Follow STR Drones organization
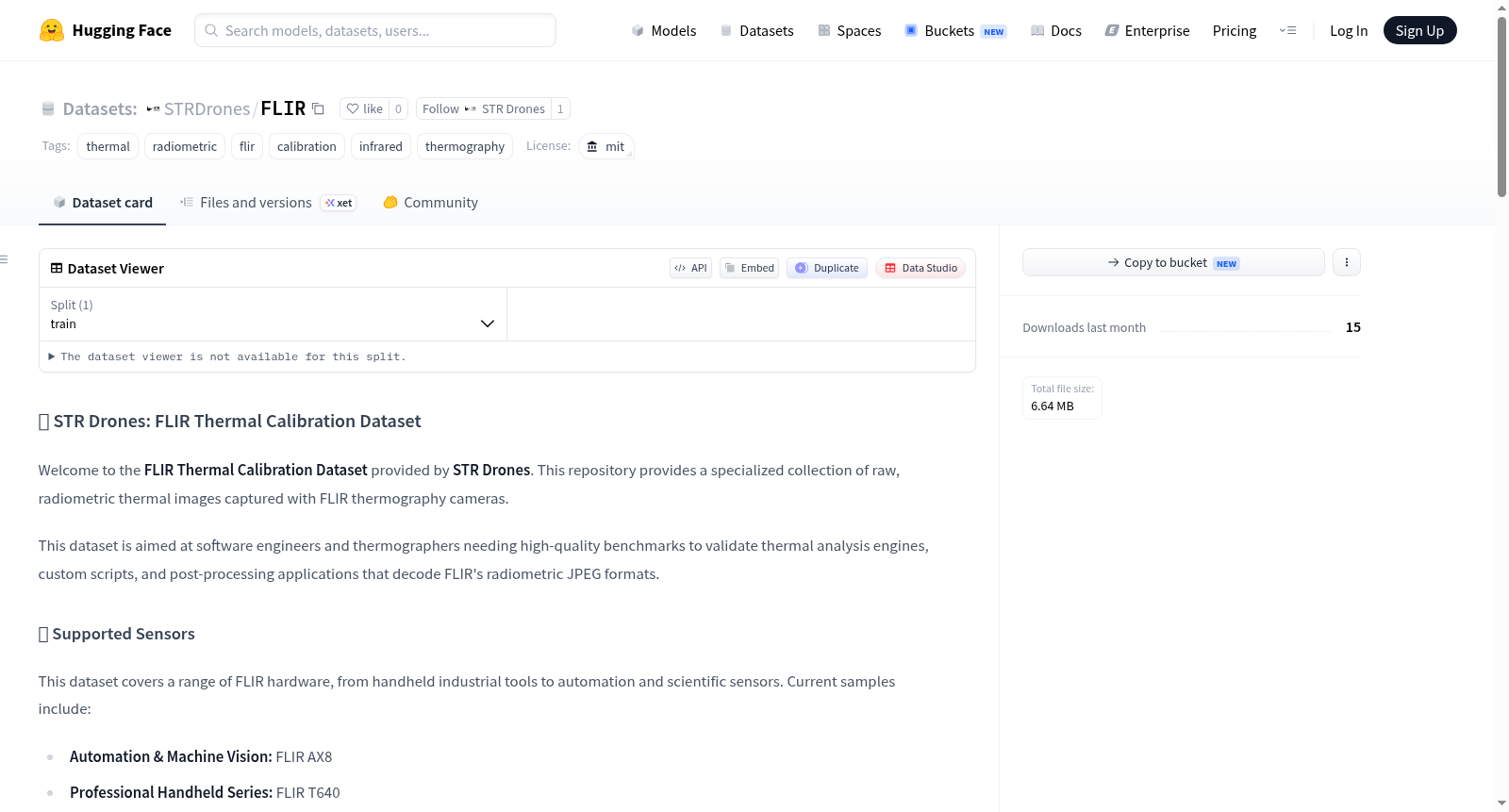The width and height of the screenshot is (1509, 812). coord(483,108)
